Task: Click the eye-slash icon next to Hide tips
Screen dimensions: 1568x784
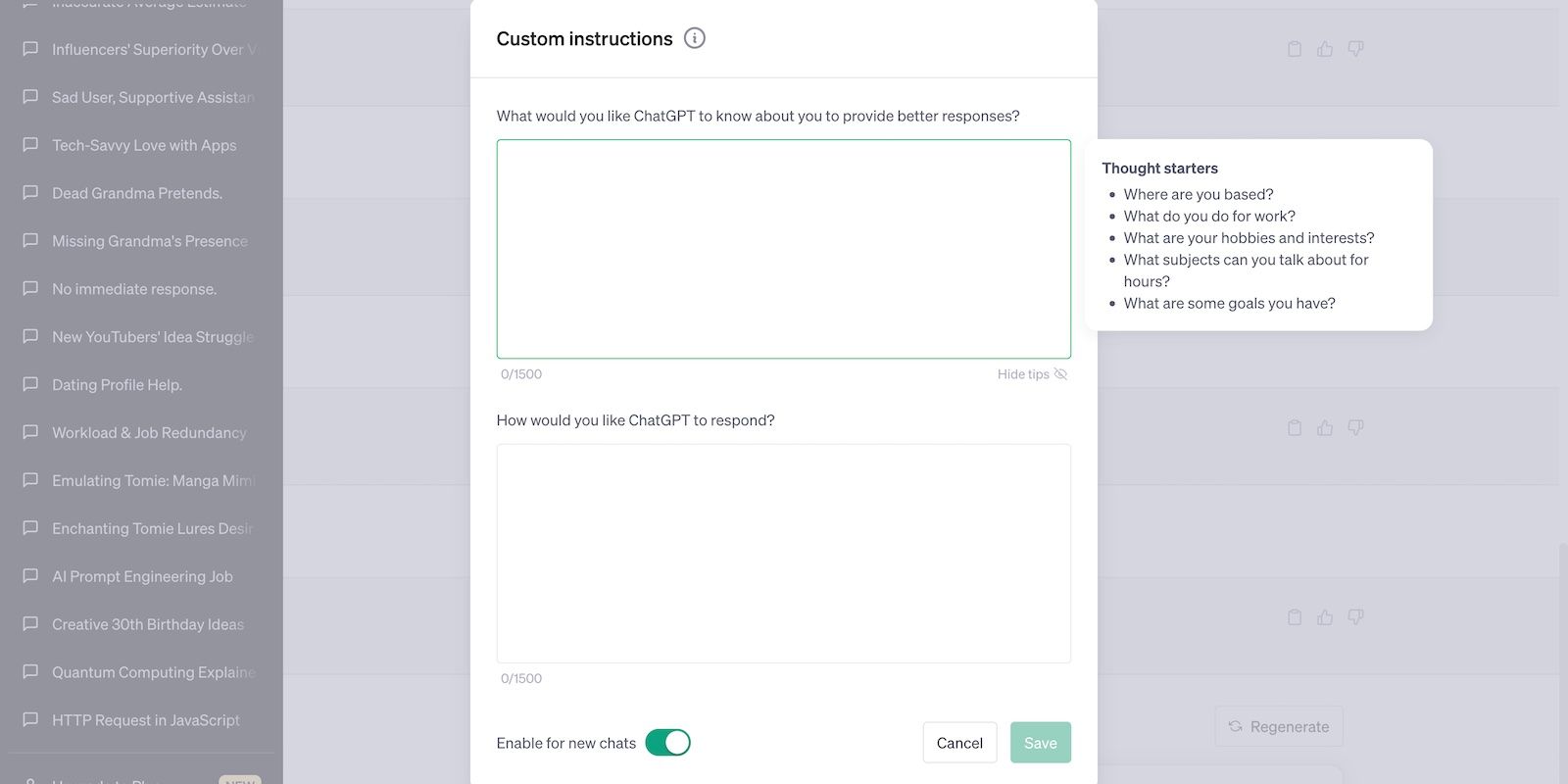Action: [1062, 373]
